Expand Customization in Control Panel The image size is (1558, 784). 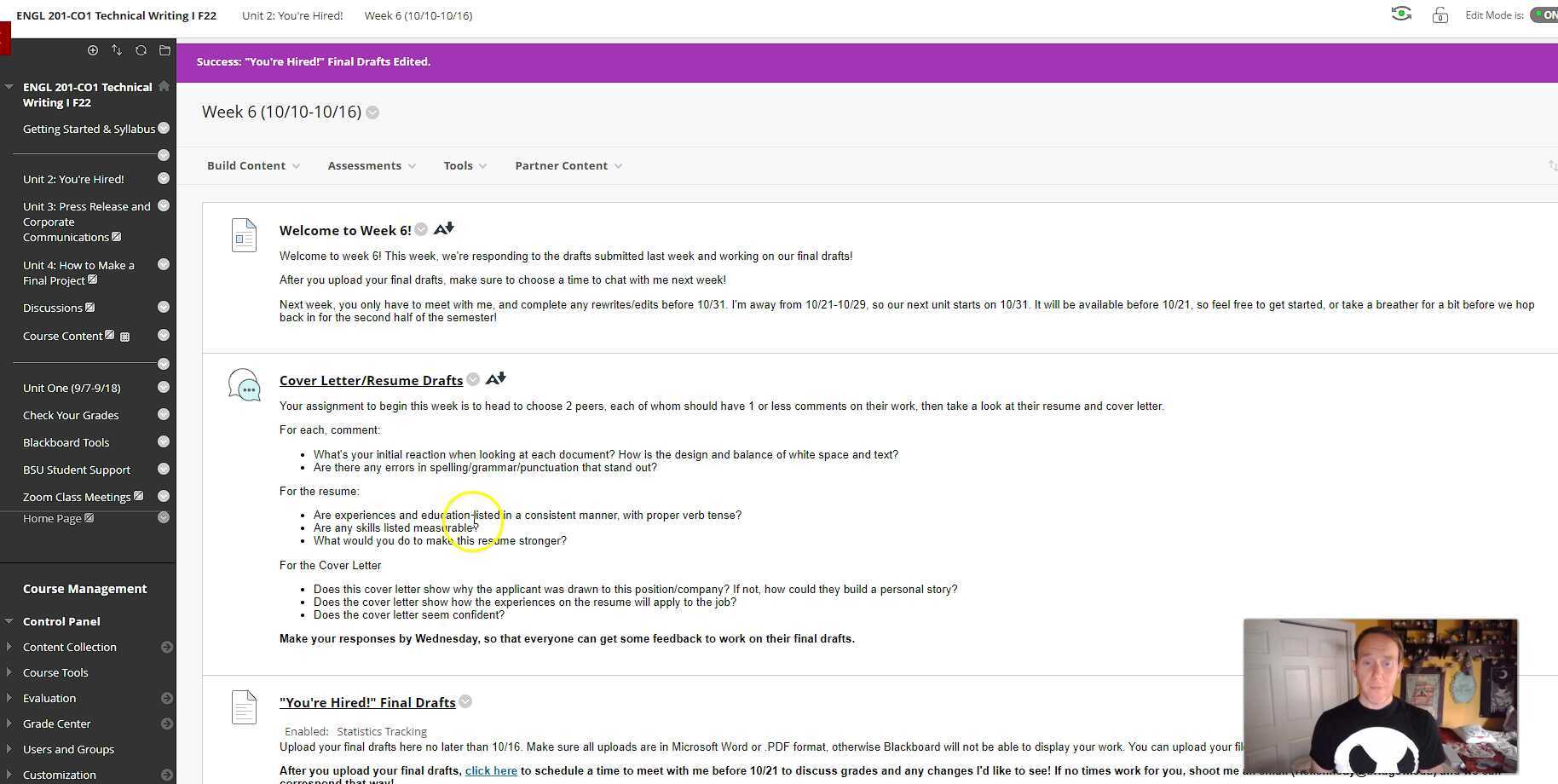click(x=9, y=775)
